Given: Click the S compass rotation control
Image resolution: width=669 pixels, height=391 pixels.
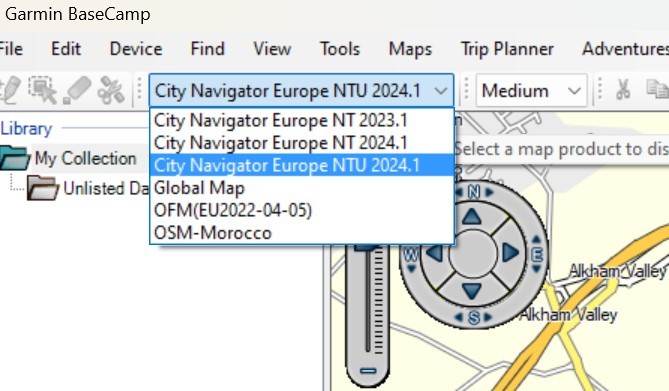Looking at the screenshot, I should pyautogui.click(x=474, y=317).
